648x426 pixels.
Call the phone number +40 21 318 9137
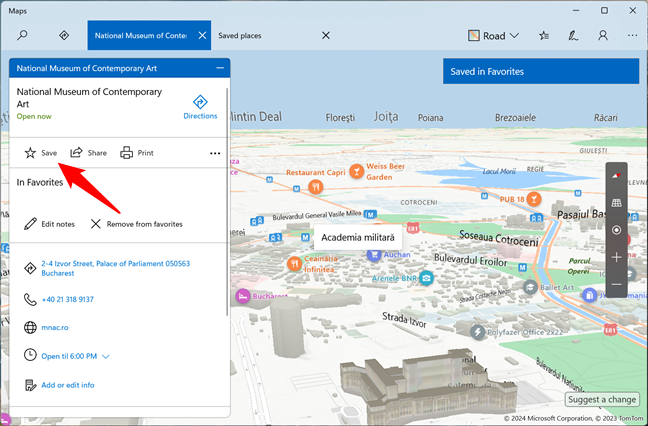click(x=67, y=299)
